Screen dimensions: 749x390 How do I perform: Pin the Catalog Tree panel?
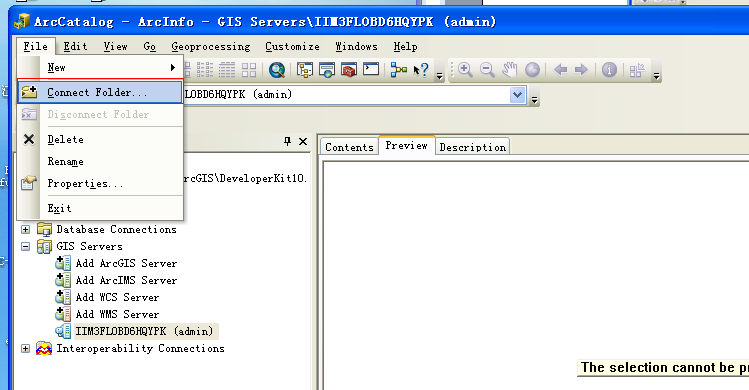(287, 141)
